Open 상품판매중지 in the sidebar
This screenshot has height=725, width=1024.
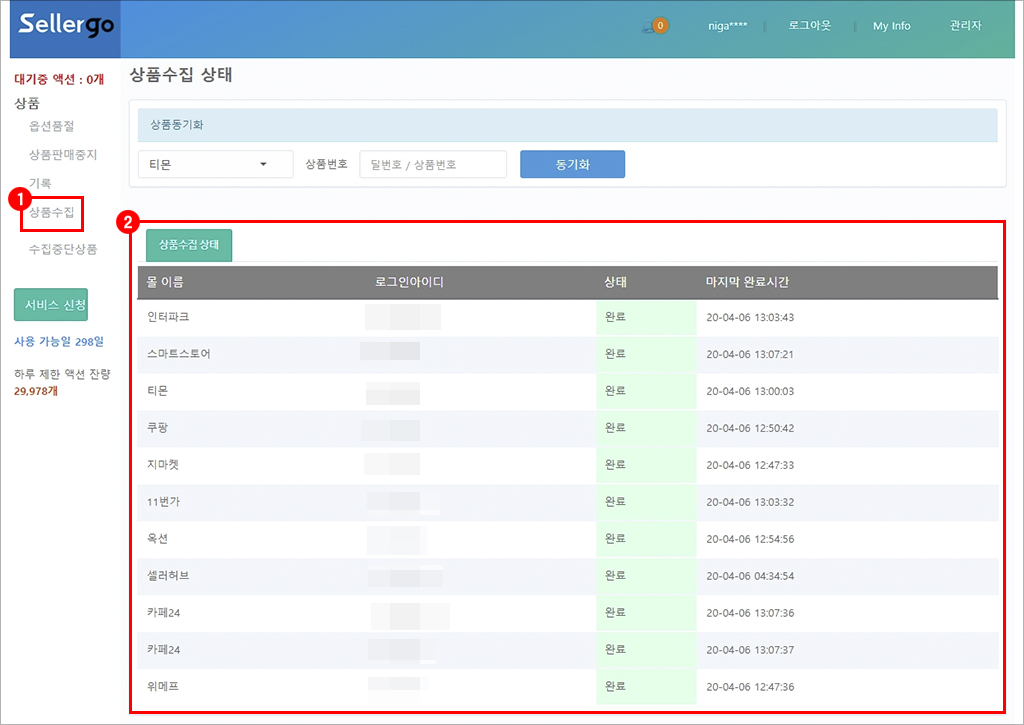tap(63, 155)
